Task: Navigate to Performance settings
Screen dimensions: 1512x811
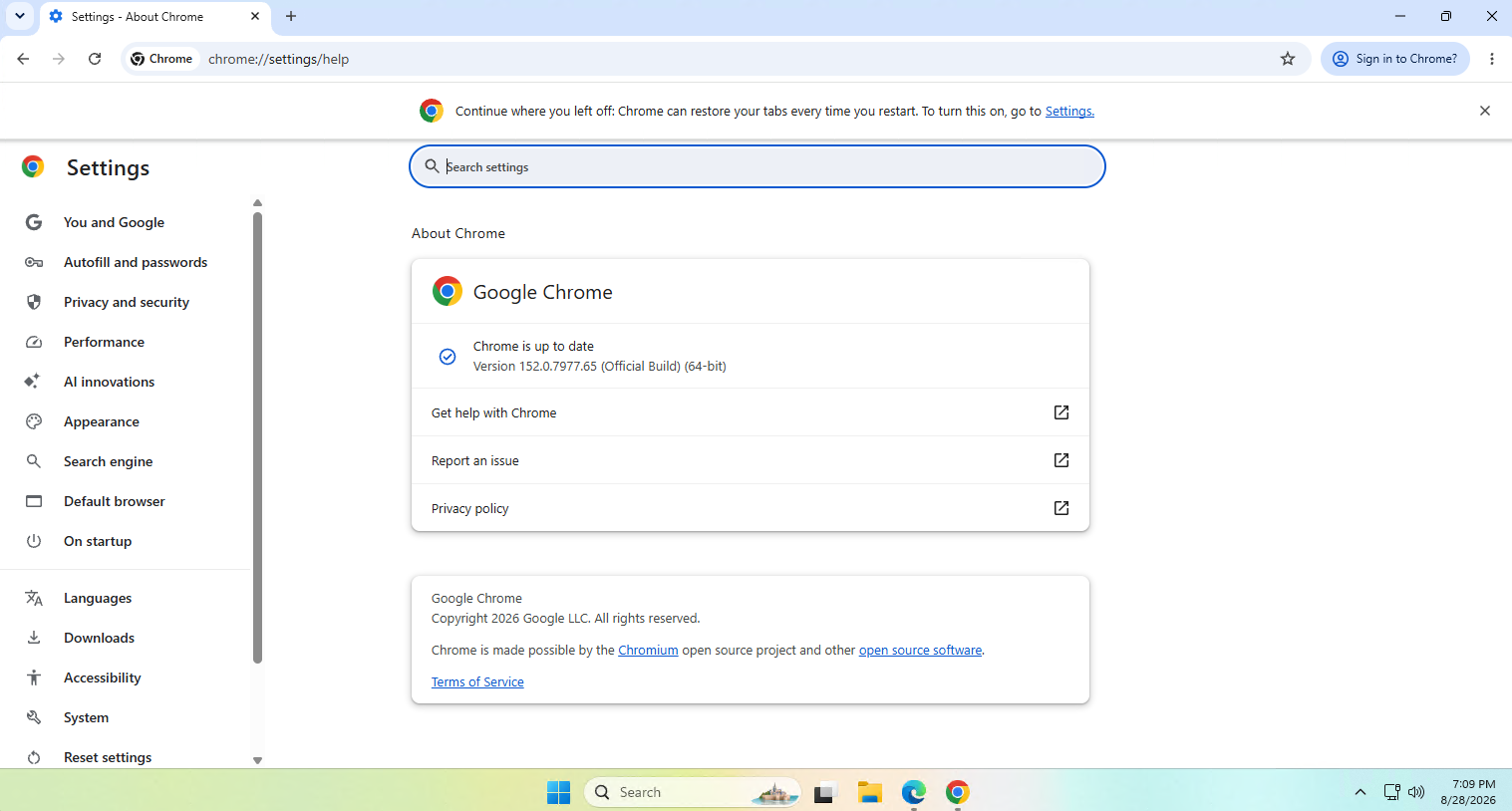Action: 104,342
